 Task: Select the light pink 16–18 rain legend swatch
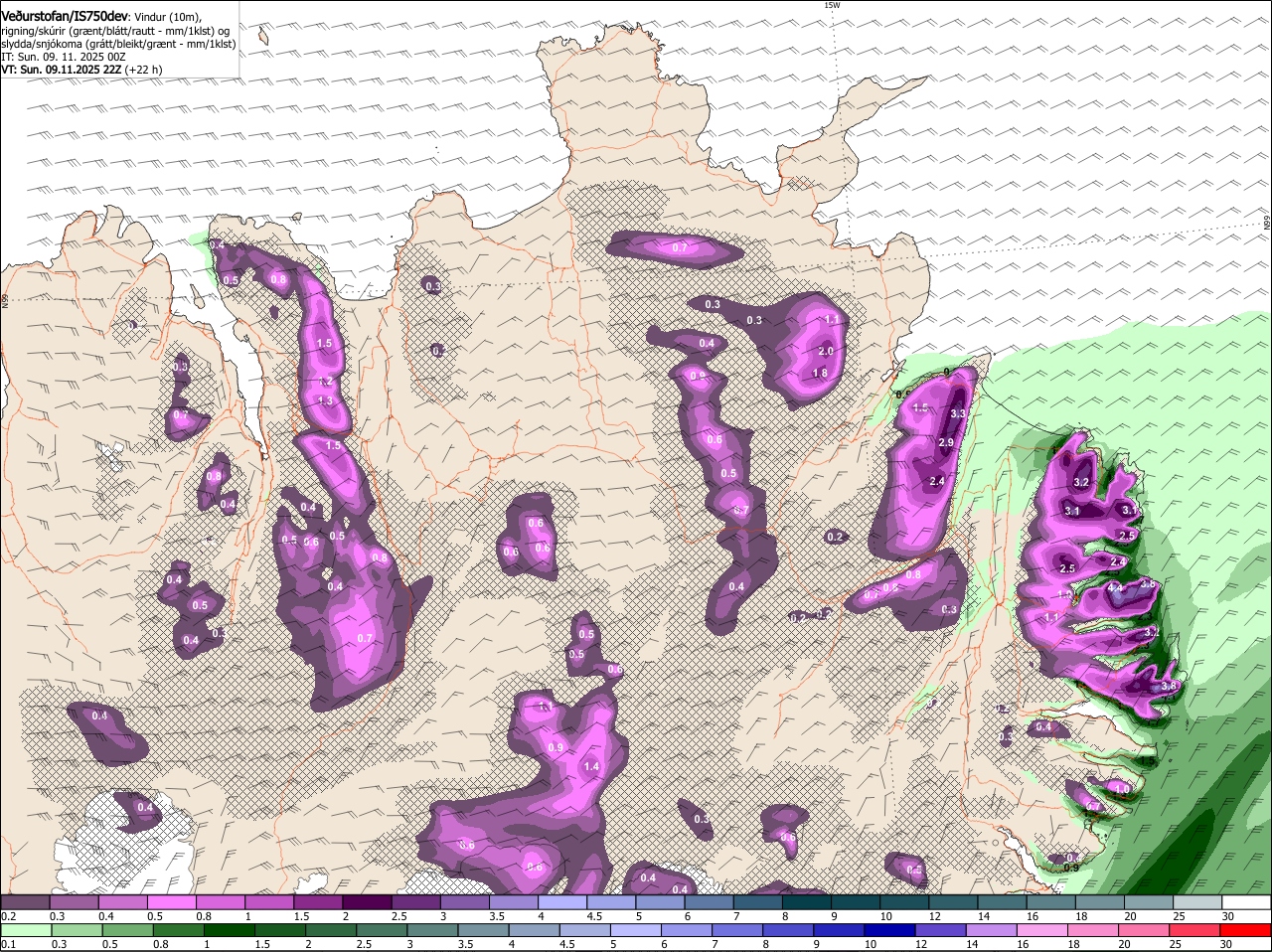1043,930
